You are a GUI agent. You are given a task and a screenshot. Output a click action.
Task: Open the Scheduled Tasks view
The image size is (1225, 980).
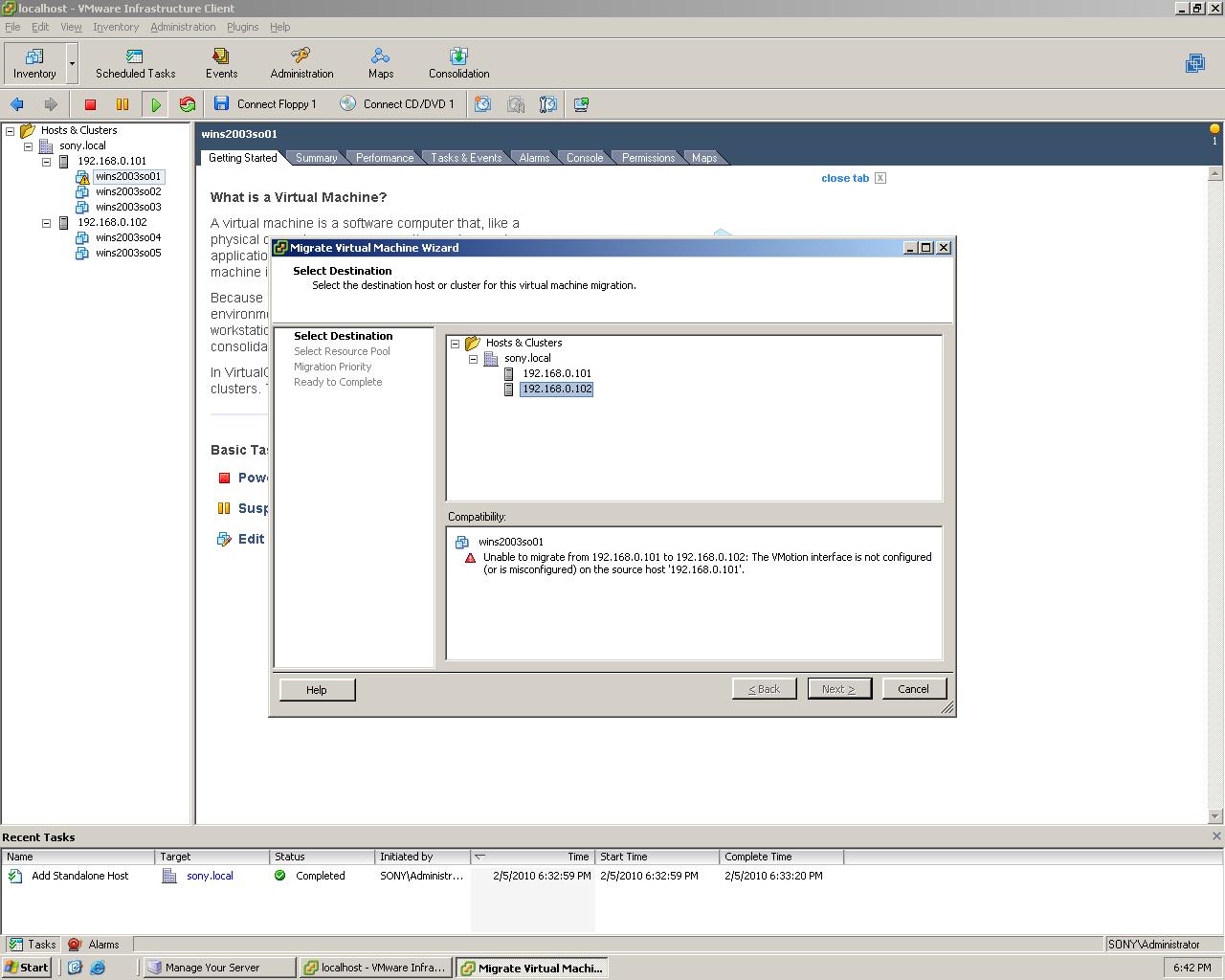coord(134,60)
